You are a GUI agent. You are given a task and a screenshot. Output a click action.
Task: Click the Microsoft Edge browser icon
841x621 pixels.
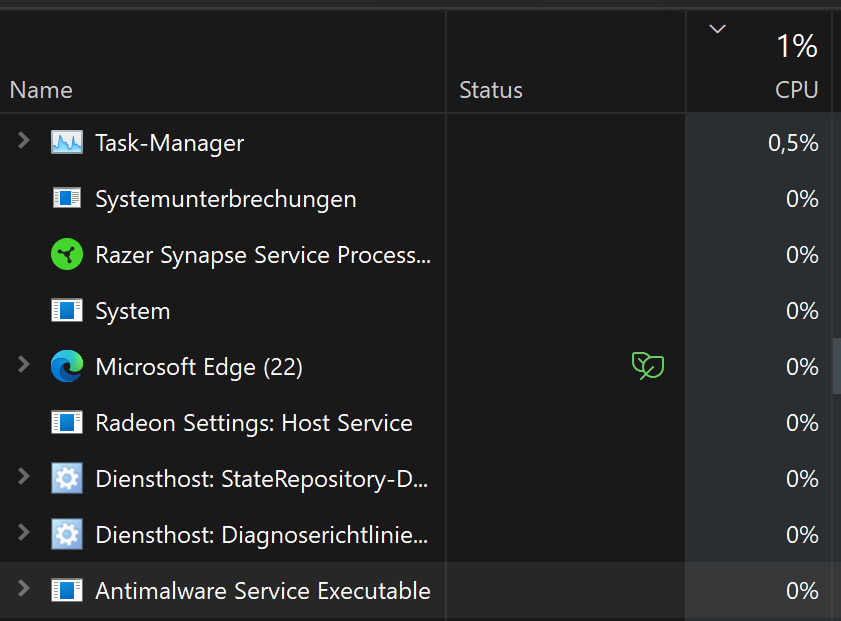(x=67, y=367)
